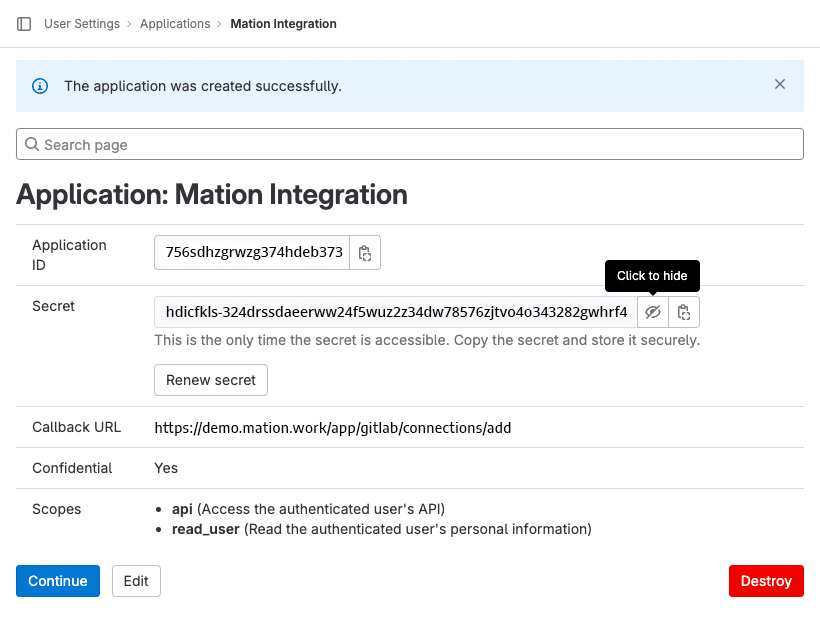Image resolution: width=820 pixels, height=640 pixels.
Task: Click the 'Confidential' row label
Action: 72,468
